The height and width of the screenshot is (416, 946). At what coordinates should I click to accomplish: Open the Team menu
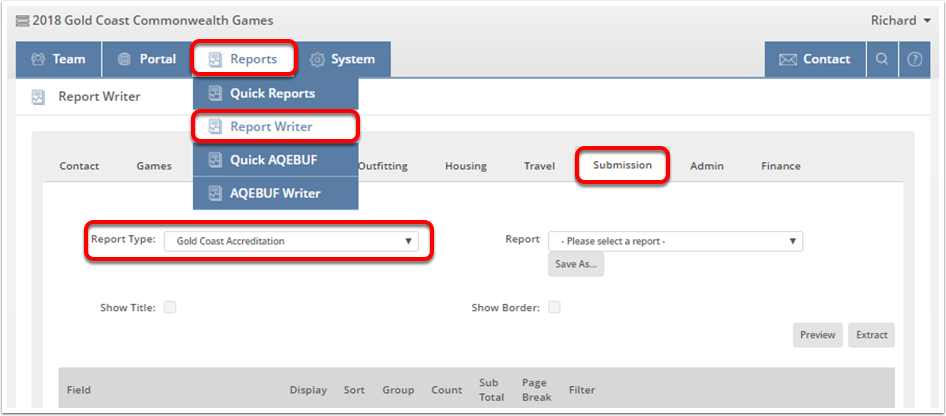click(59, 59)
